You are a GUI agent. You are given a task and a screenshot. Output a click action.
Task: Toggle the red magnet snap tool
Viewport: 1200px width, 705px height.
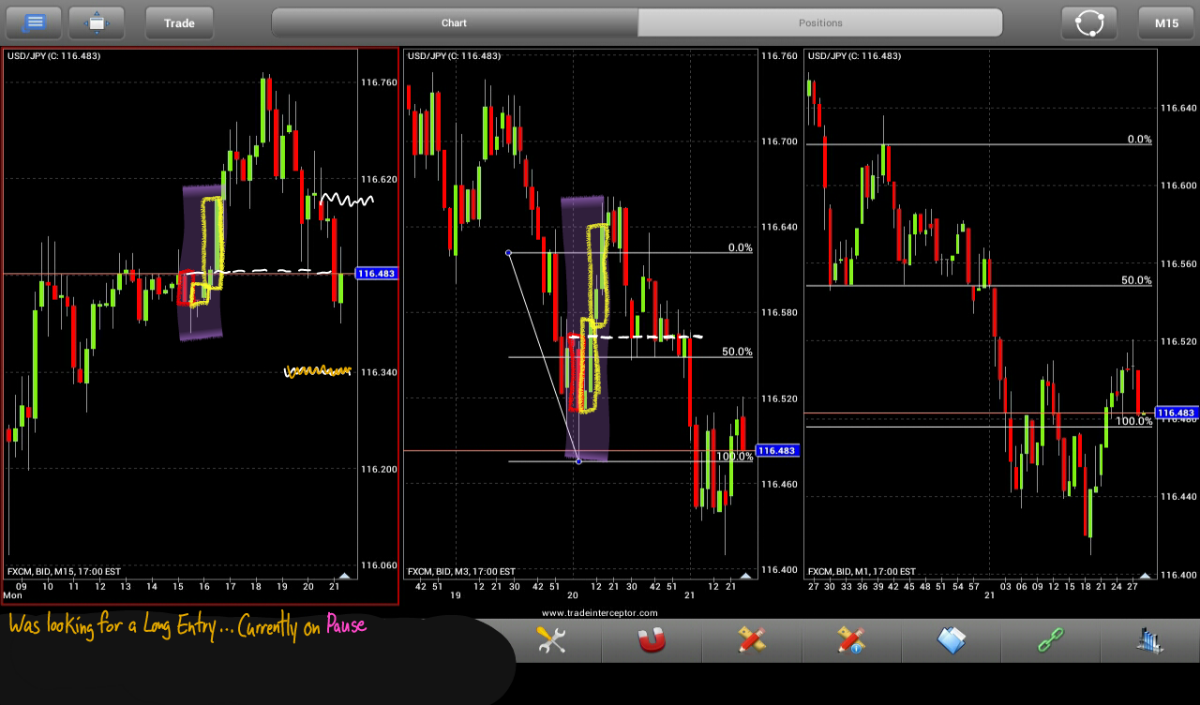(x=652, y=640)
